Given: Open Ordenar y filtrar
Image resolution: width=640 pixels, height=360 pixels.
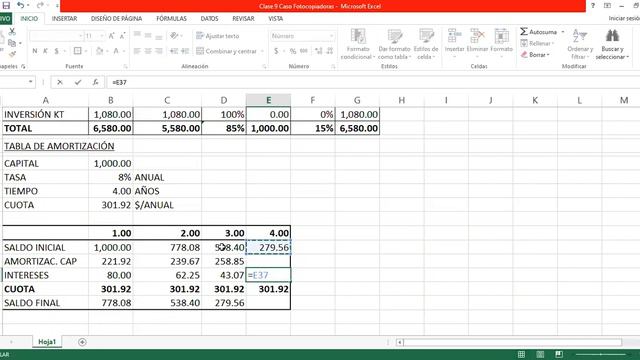Looking at the screenshot, I should [x=580, y=44].
